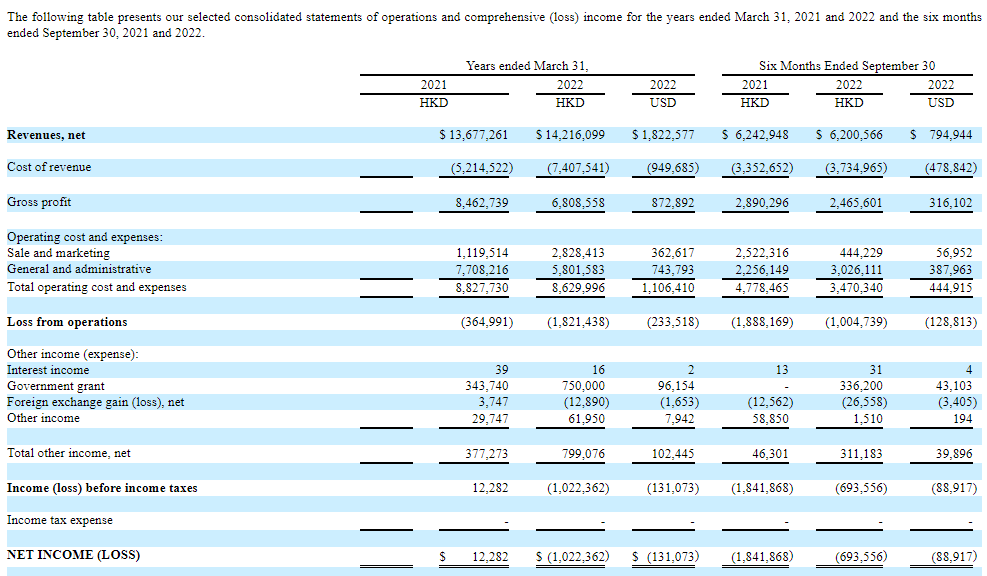987x576 pixels.
Task: Click the $1,822,577 revenue value
Action: click(x=663, y=135)
